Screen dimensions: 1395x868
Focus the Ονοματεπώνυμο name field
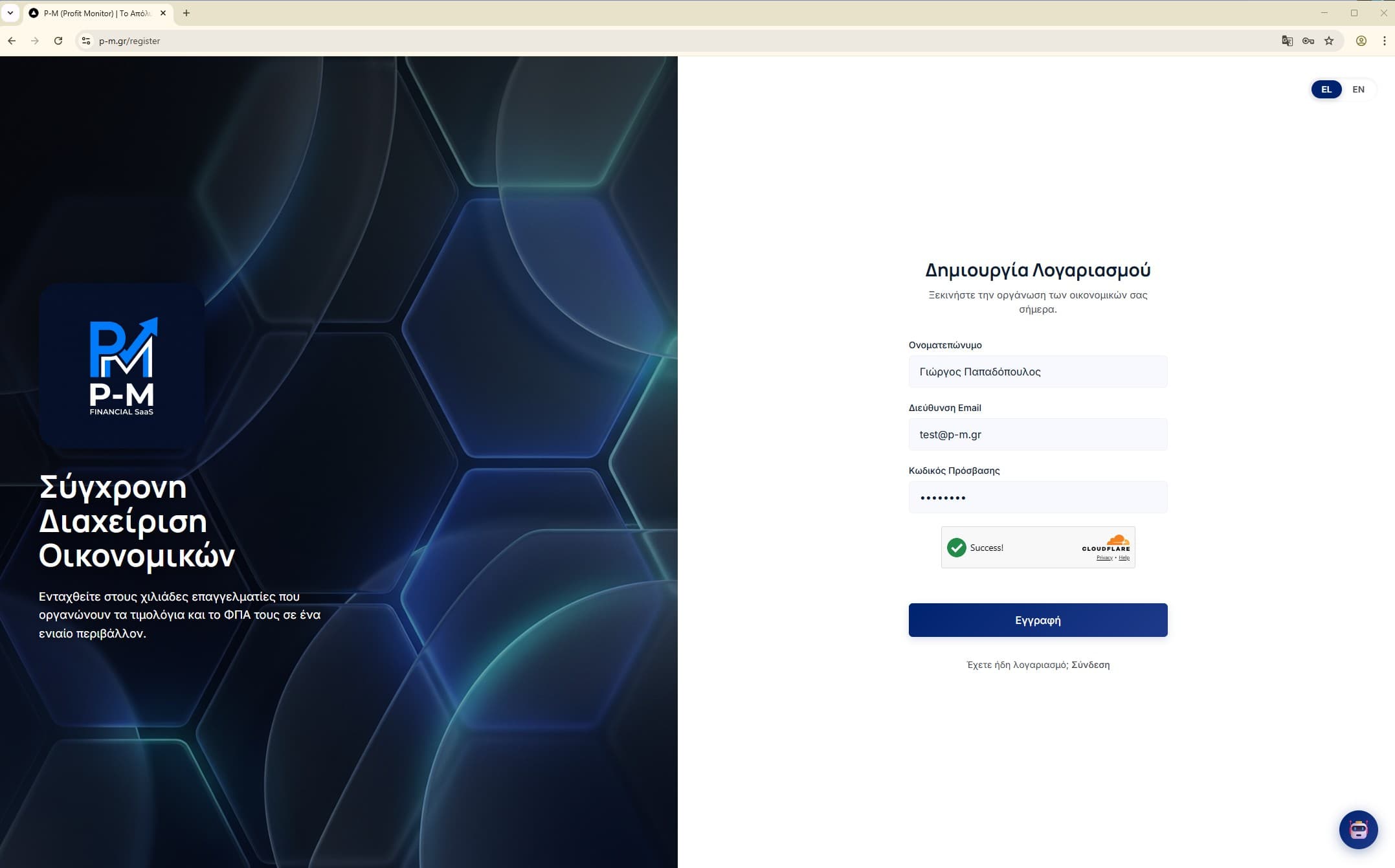1038,372
